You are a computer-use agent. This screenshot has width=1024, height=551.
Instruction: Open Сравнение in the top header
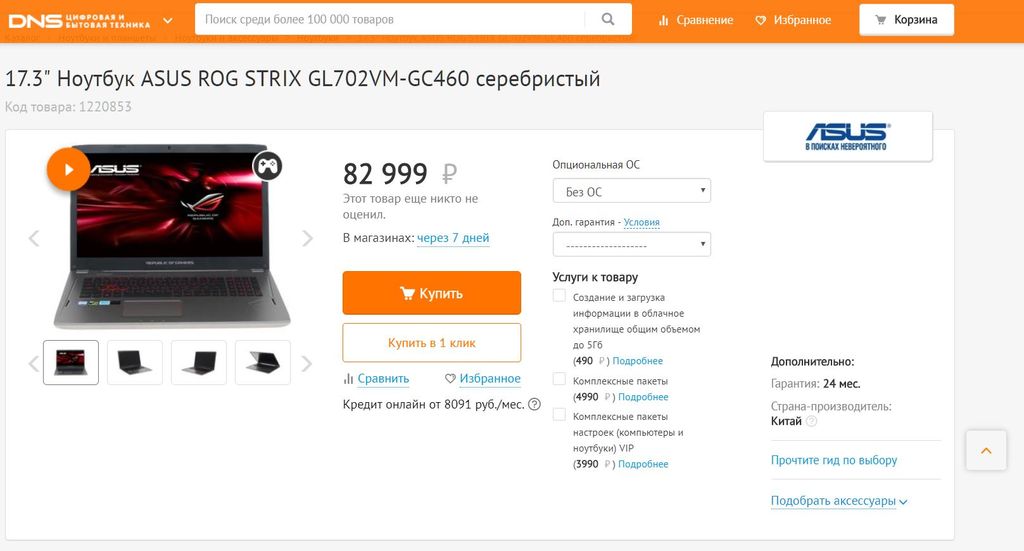pos(696,20)
